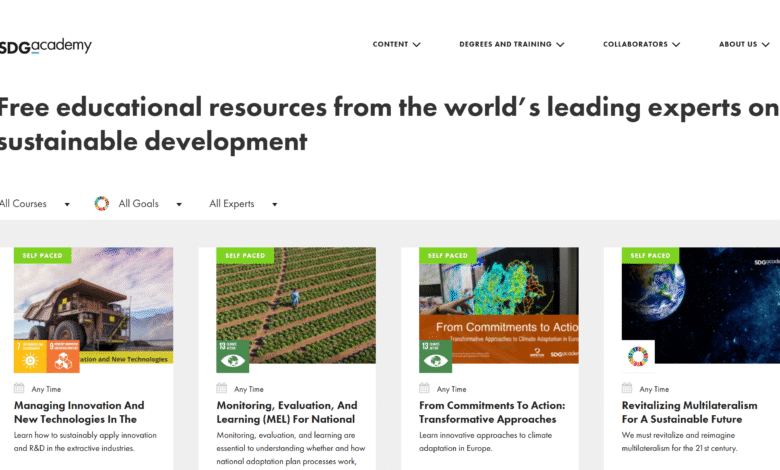Expand the All Experts filter dropdown
Viewport: 780px width, 470px height.
pos(243,204)
